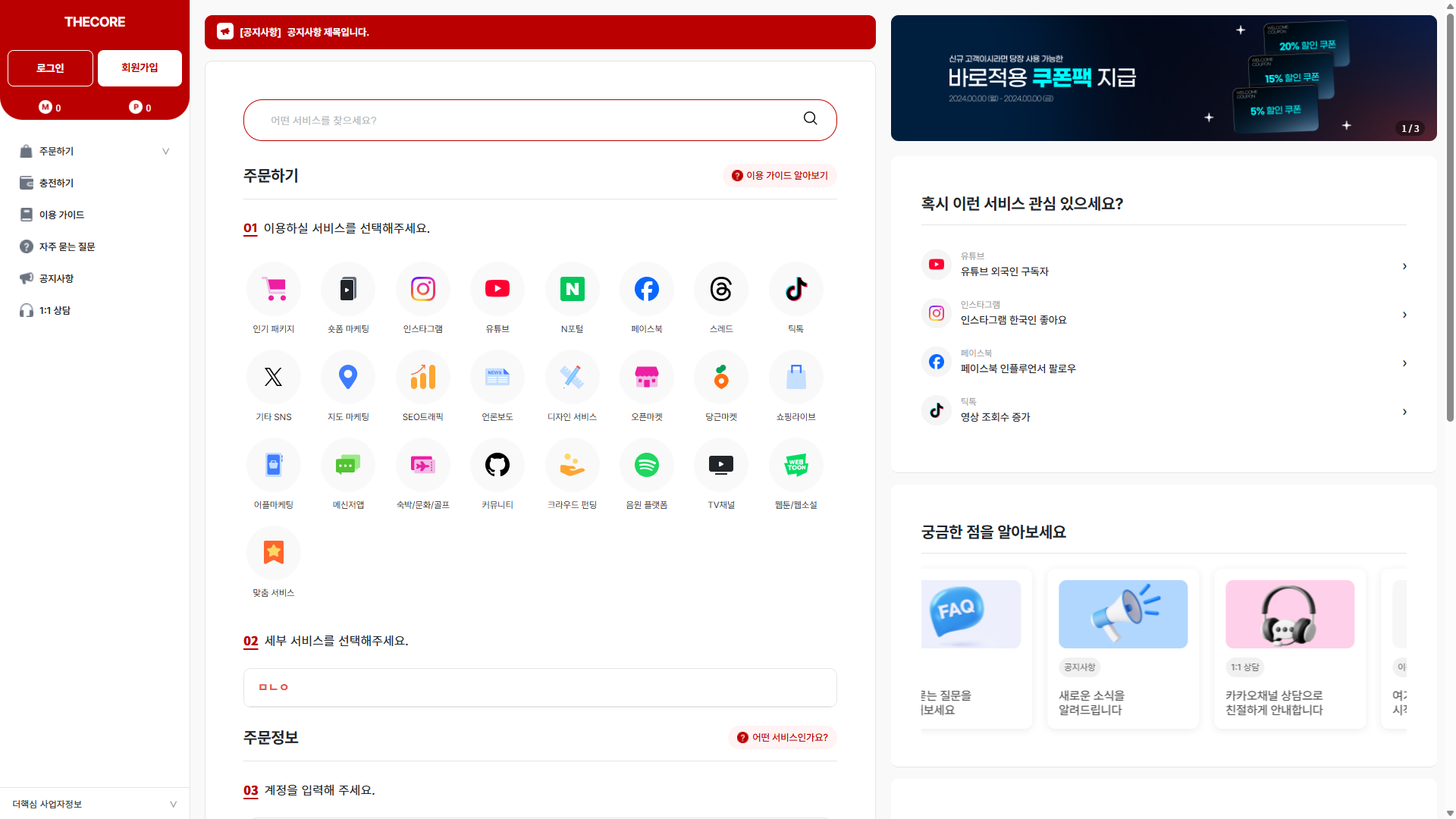Select the 언론보도 news icon

click(x=497, y=377)
